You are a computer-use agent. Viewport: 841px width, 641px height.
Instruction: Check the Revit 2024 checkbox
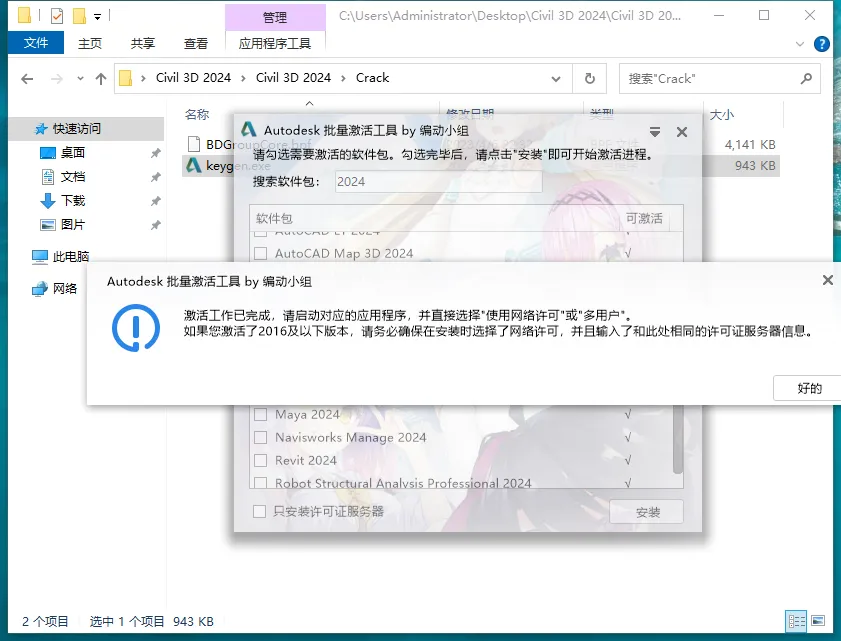(x=261, y=460)
